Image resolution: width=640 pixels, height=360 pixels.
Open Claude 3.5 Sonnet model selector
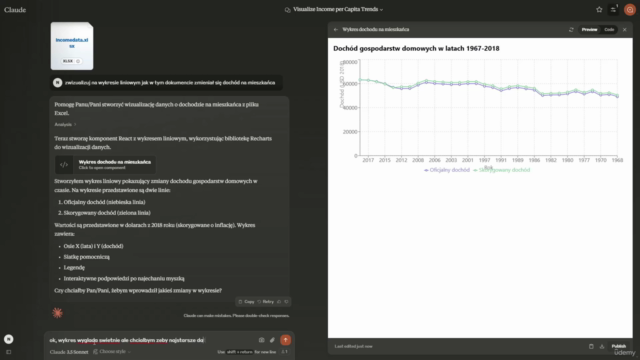69,352
